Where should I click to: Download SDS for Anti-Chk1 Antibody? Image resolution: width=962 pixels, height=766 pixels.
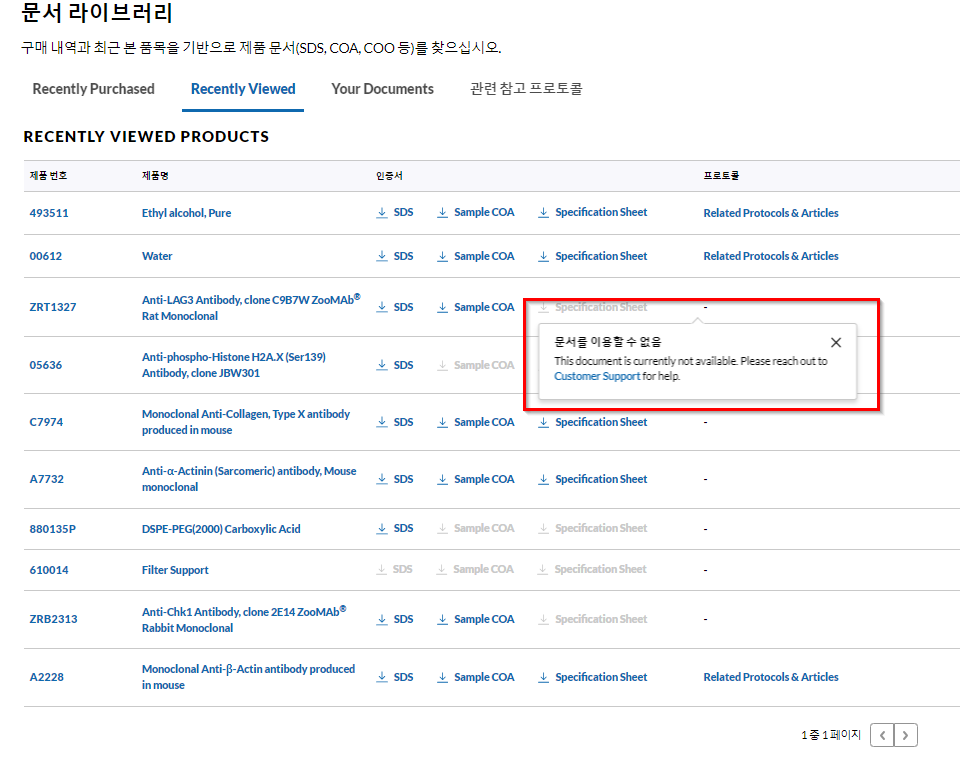[x=394, y=619]
